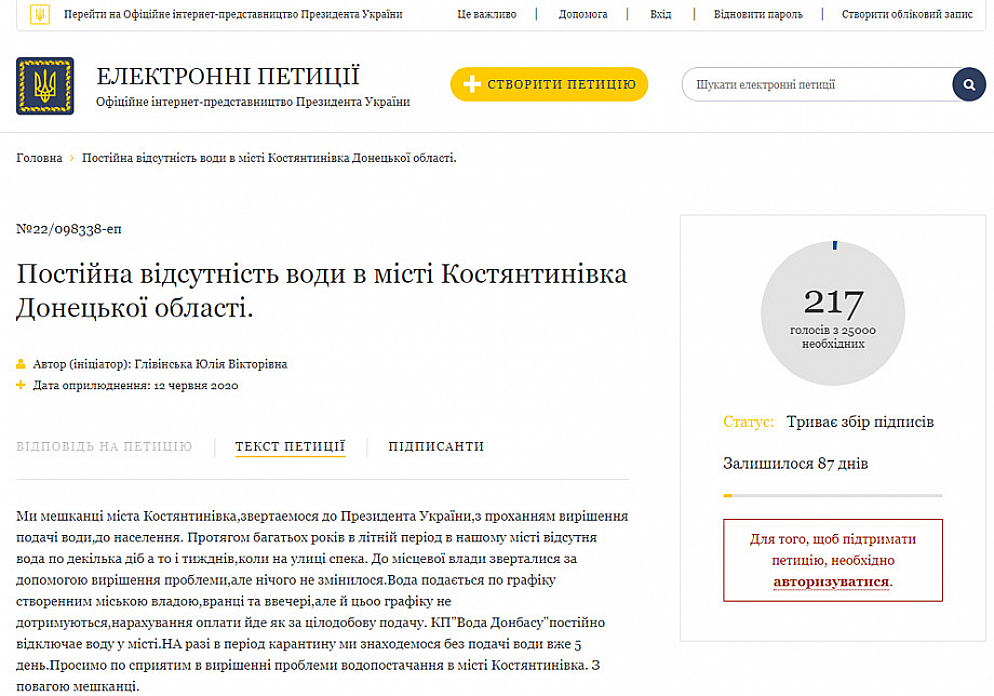Click the 'авторизуватися' link
The width and height of the screenshot is (994, 696).
pos(831,581)
